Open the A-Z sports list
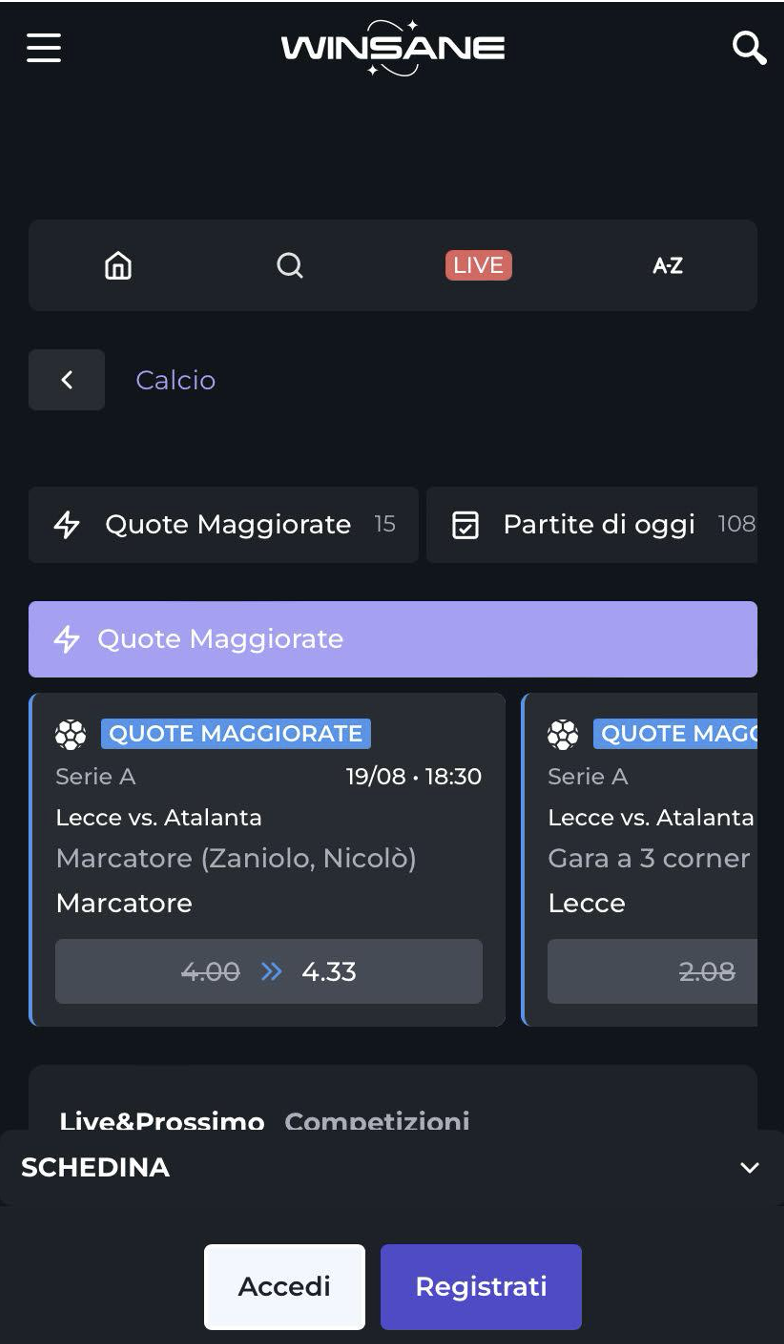Image resolution: width=784 pixels, height=1344 pixels. pos(667,265)
